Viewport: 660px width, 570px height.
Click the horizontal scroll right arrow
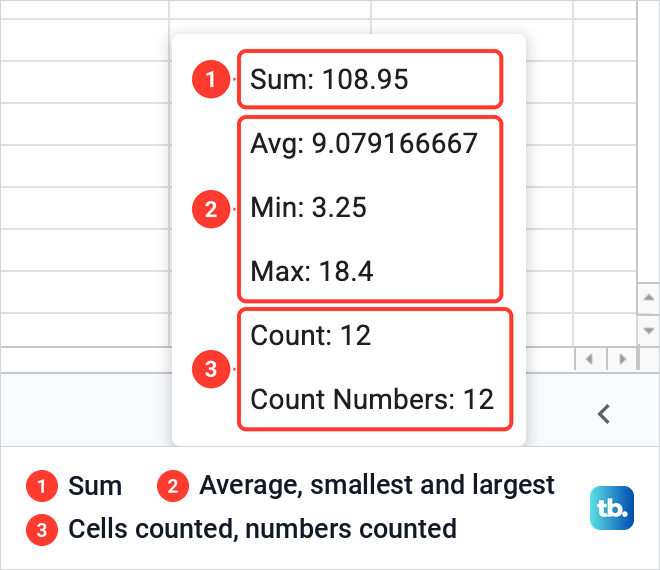622,359
